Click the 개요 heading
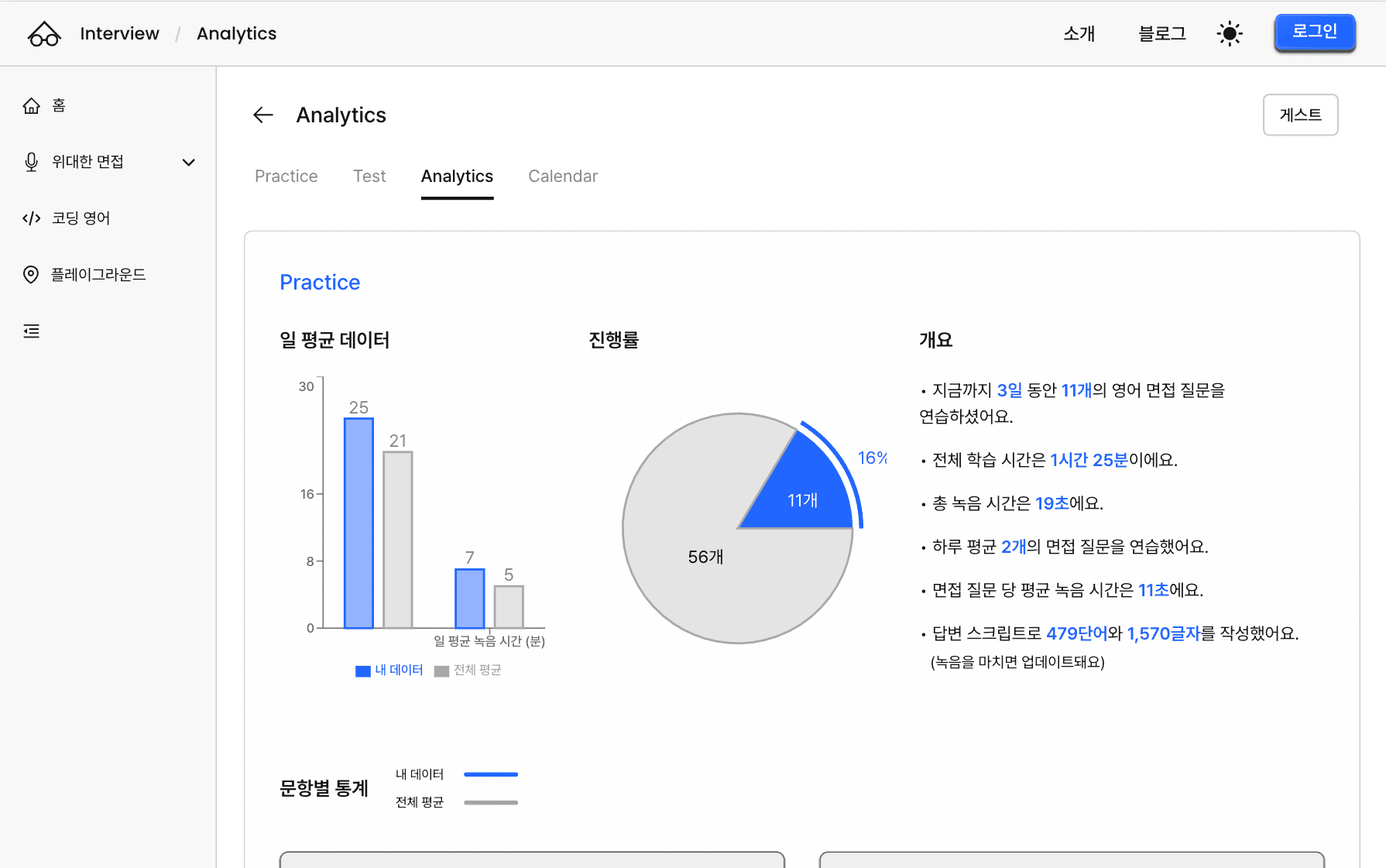This screenshot has width=1386, height=868. point(936,340)
